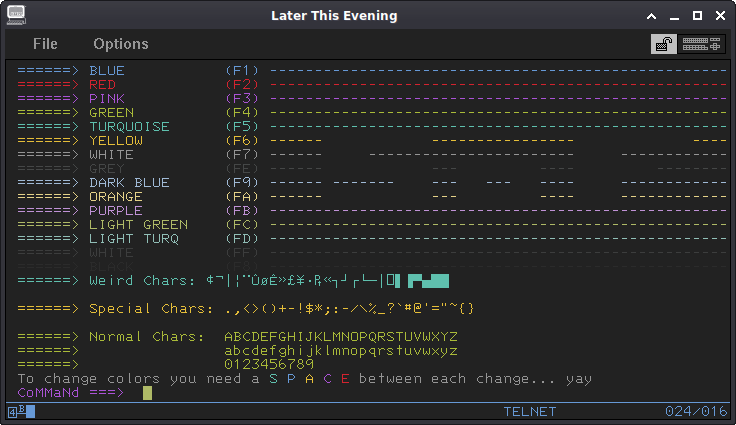Image resolution: width=736 pixels, height=425 pixels.
Task: Click the roll-up arrow in title bar
Action: pos(652,16)
